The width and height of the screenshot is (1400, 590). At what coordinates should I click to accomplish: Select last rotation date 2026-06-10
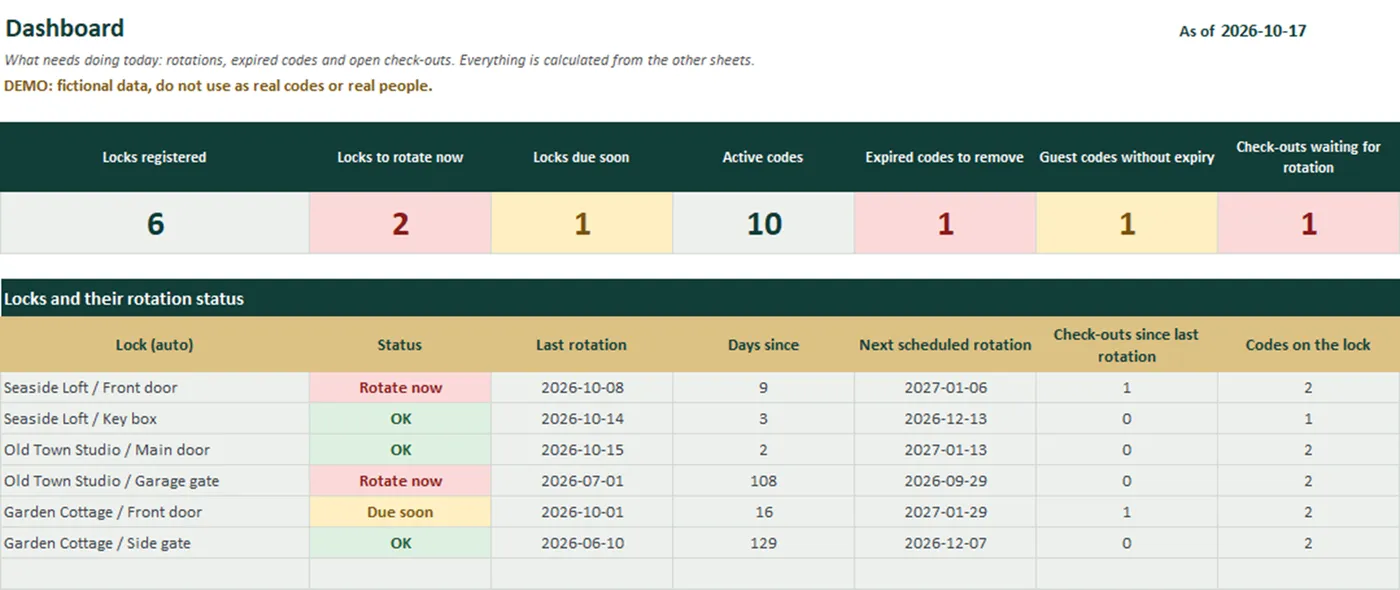[581, 543]
